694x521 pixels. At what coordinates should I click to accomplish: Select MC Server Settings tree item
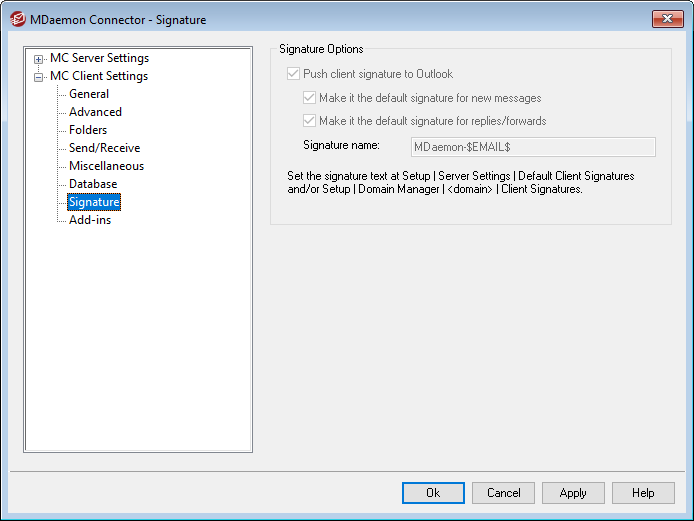[99, 58]
